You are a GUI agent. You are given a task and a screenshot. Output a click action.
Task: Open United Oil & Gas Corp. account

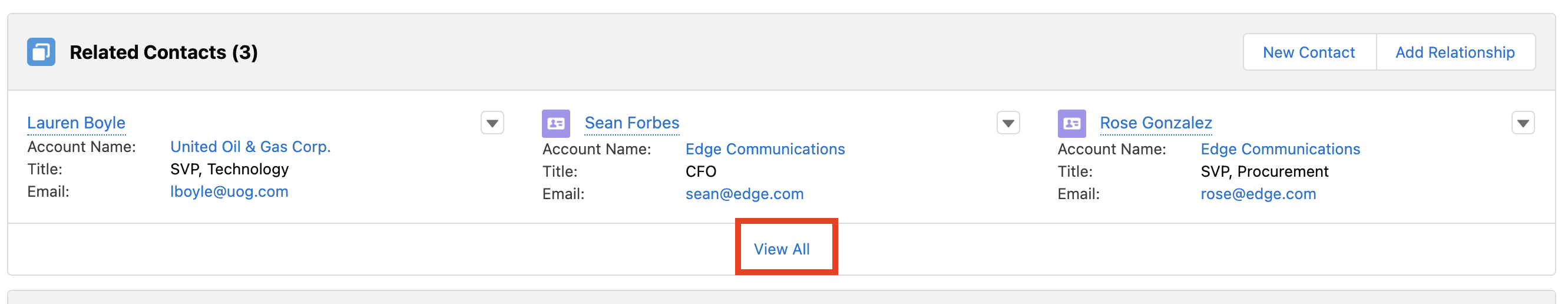pyautogui.click(x=250, y=147)
